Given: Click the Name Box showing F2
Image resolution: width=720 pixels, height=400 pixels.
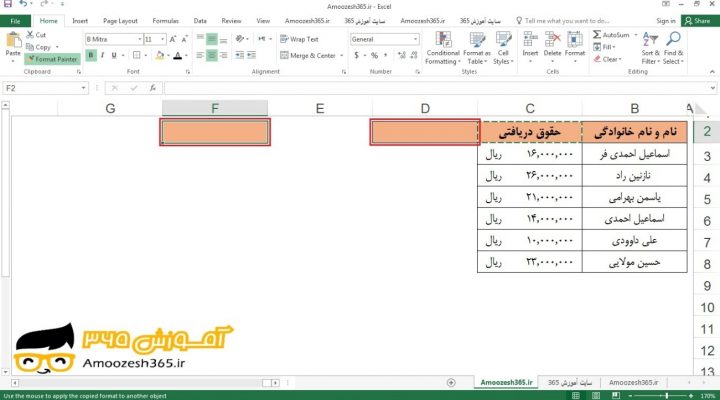Looking at the screenshot, I should pos(45,88).
